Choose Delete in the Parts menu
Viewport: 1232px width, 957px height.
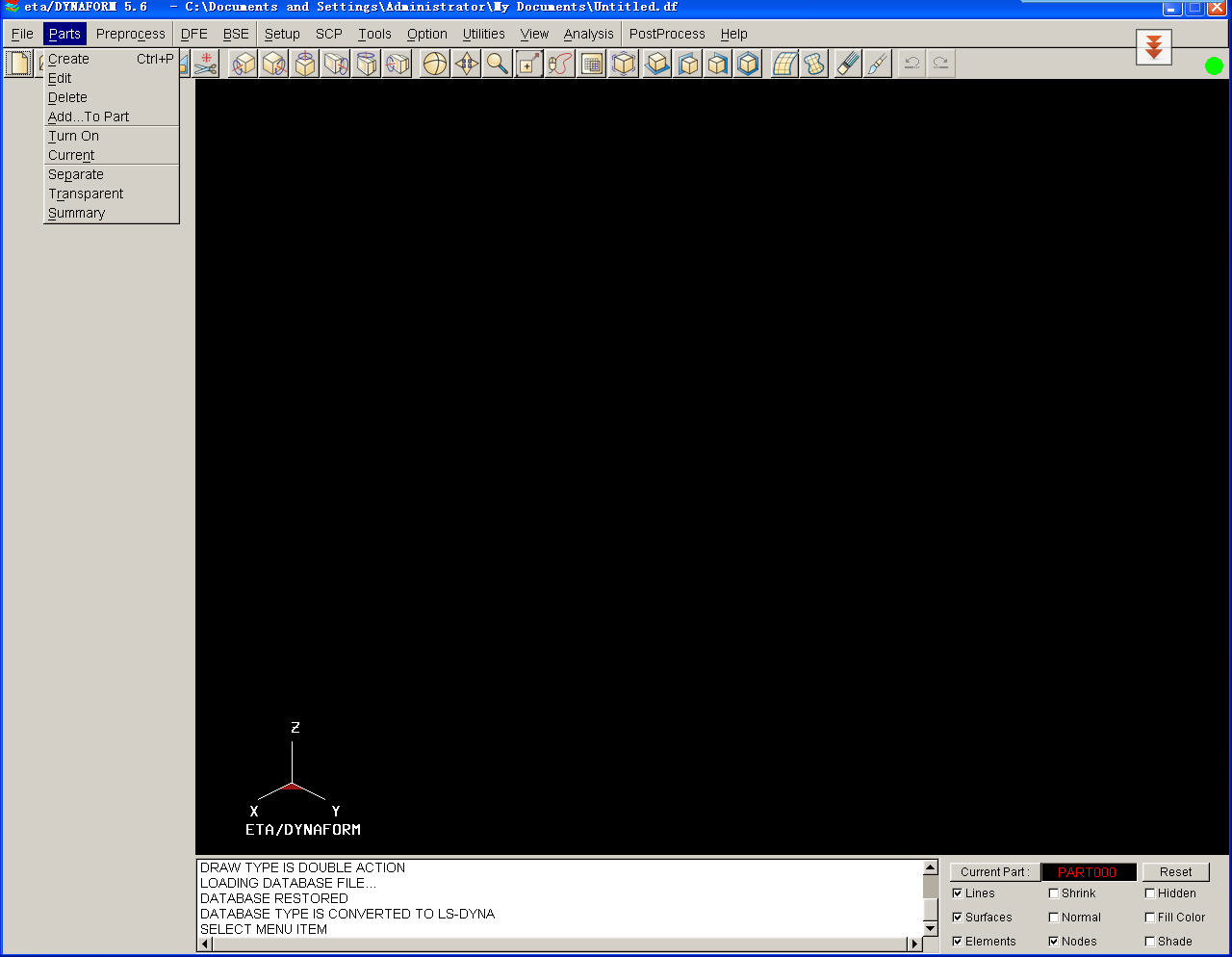(x=112, y=97)
